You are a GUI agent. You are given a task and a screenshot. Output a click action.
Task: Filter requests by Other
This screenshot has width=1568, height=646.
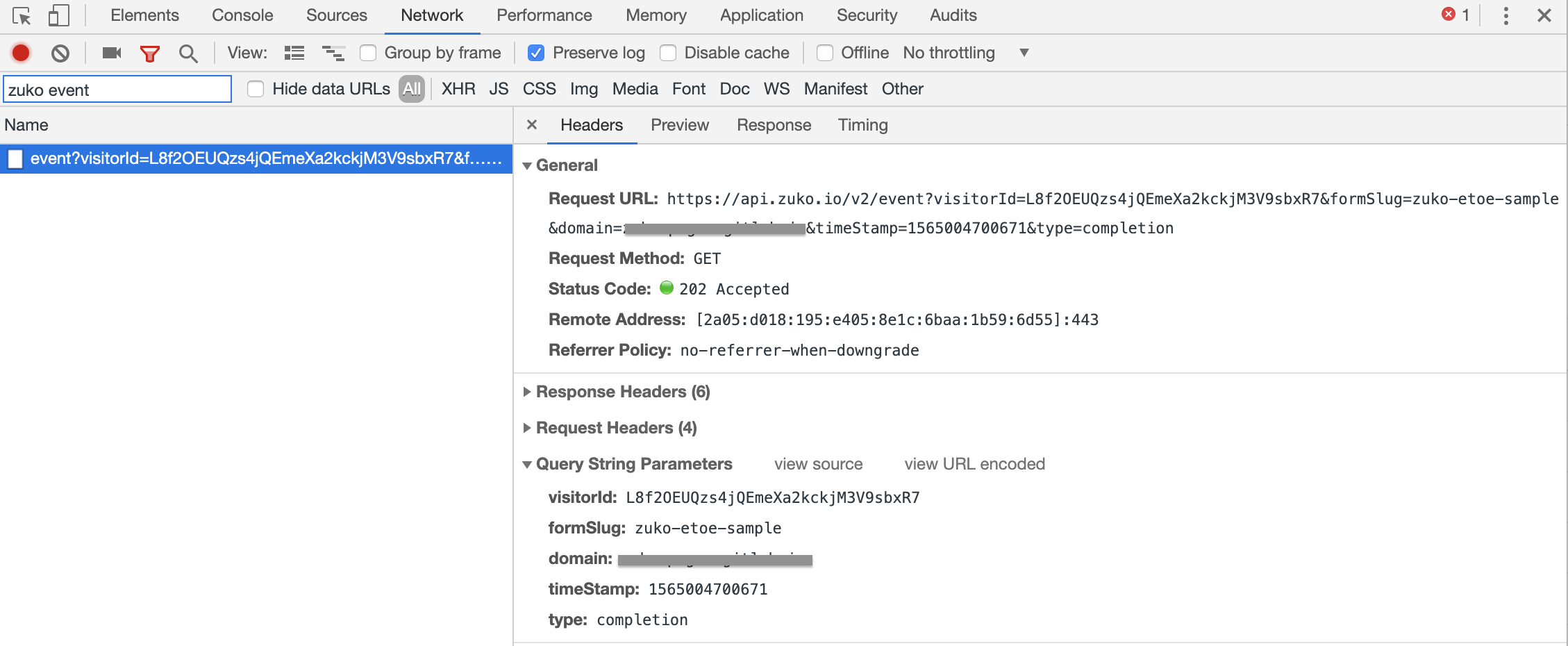903,89
